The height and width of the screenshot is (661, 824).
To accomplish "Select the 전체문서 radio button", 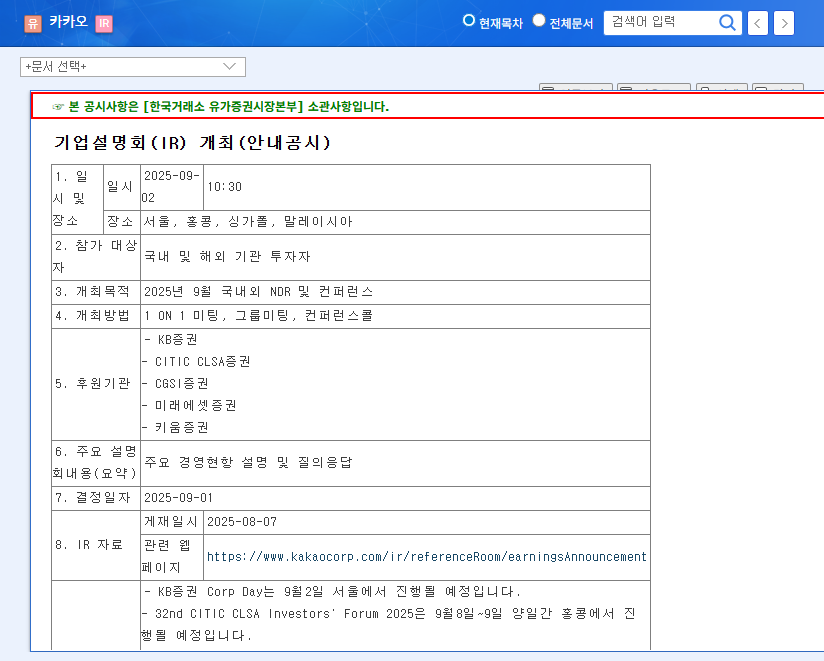I will point(539,20).
